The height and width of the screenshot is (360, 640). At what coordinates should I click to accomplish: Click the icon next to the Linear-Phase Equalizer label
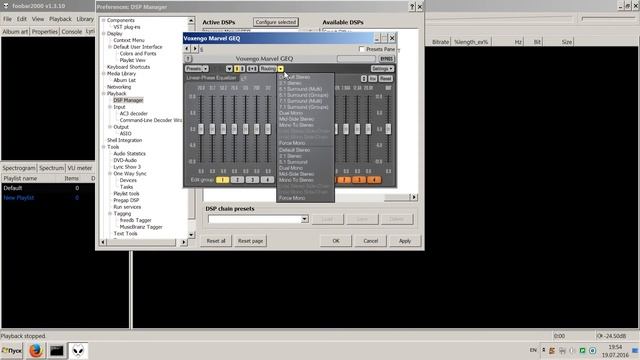pos(243,78)
